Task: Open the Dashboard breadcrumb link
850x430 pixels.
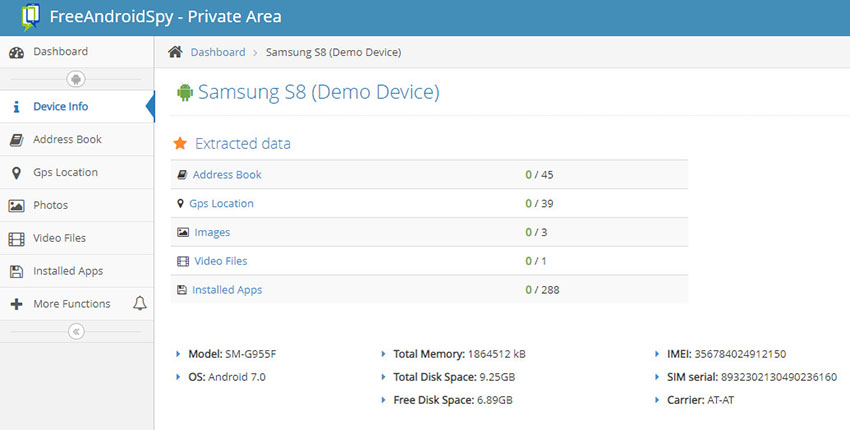Action: click(217, 52)
